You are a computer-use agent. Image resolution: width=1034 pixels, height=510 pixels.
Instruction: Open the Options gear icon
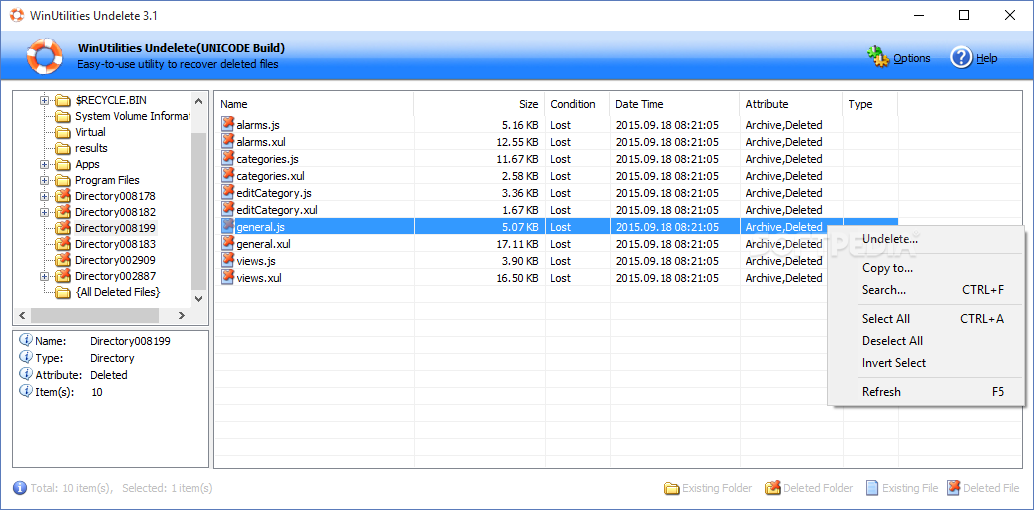coord(878,58)
